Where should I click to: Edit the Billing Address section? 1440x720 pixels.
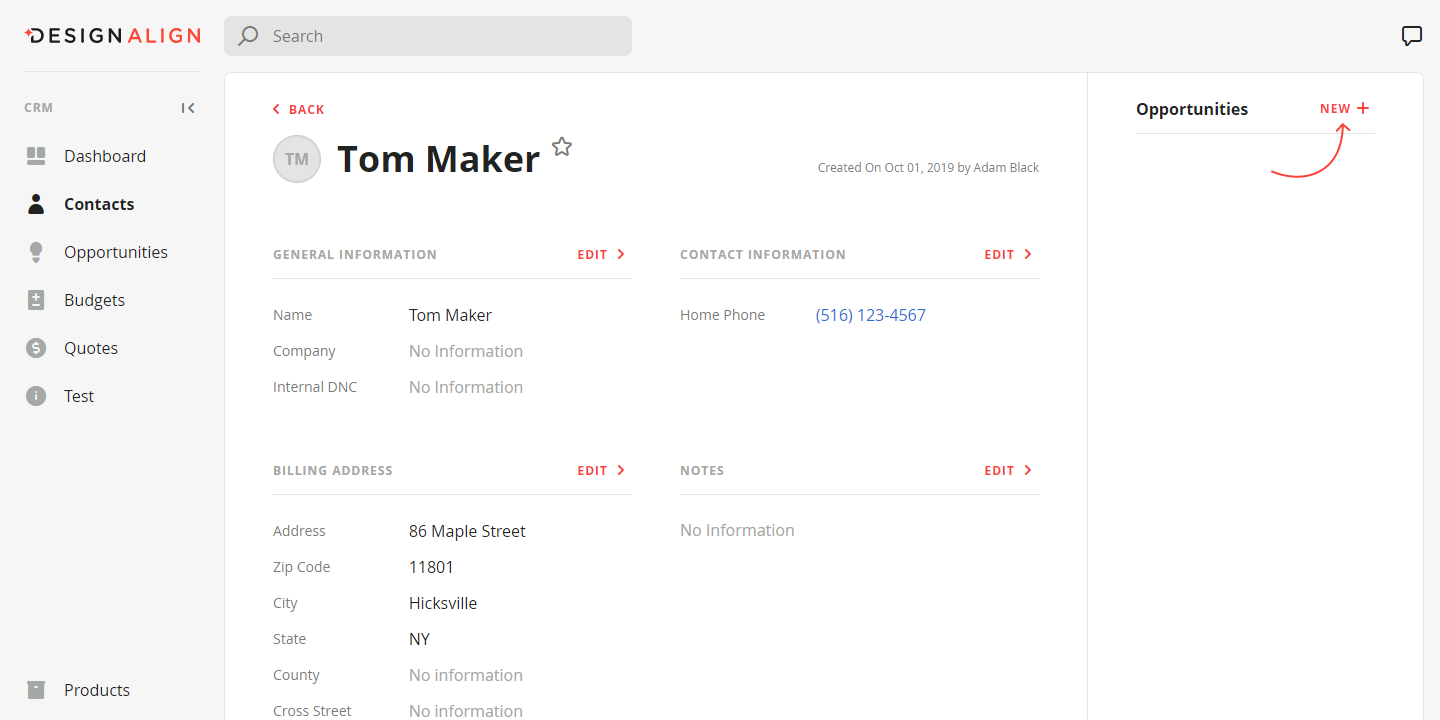coord(601,470)
